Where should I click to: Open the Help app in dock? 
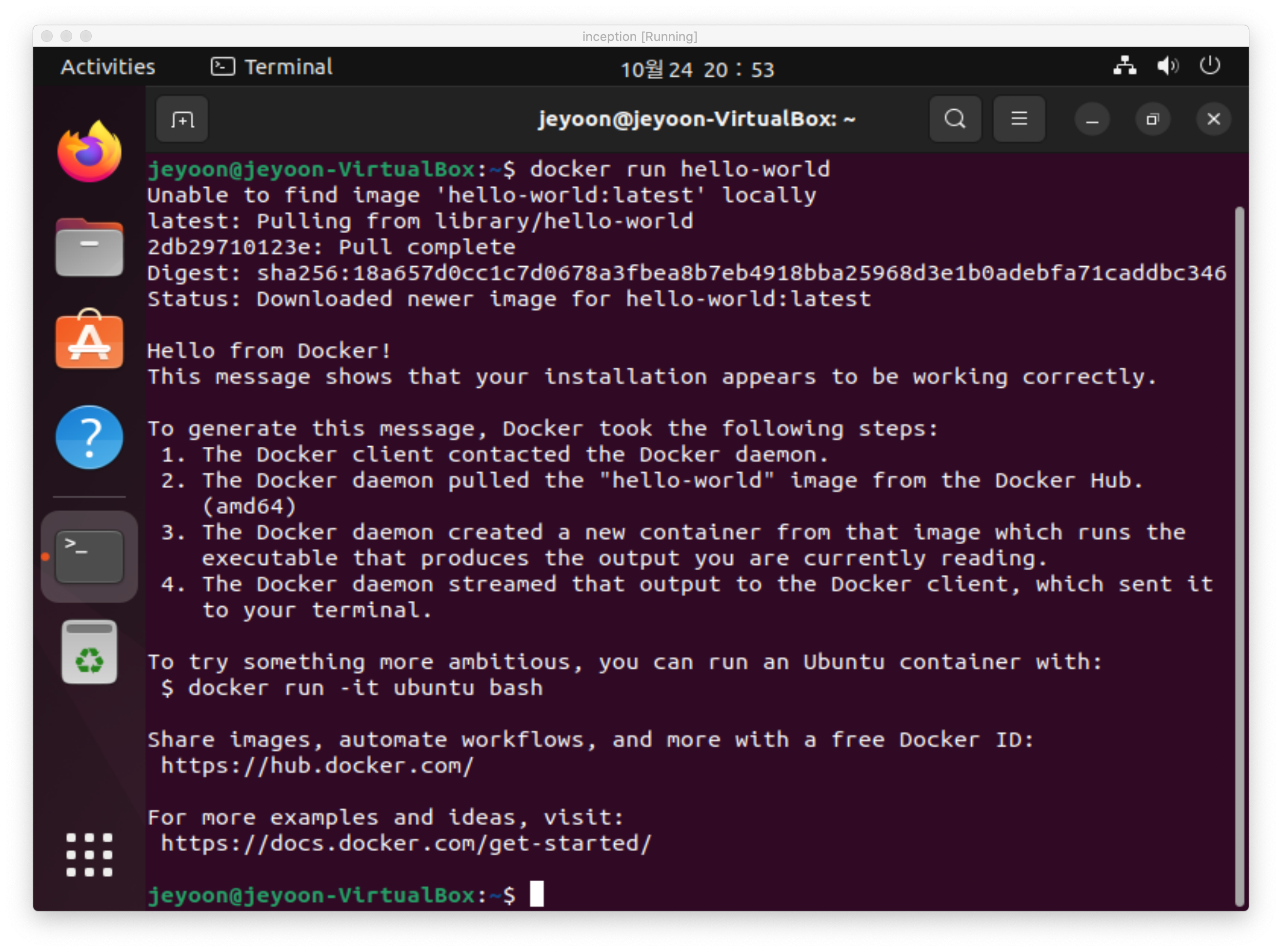(89, 437)
